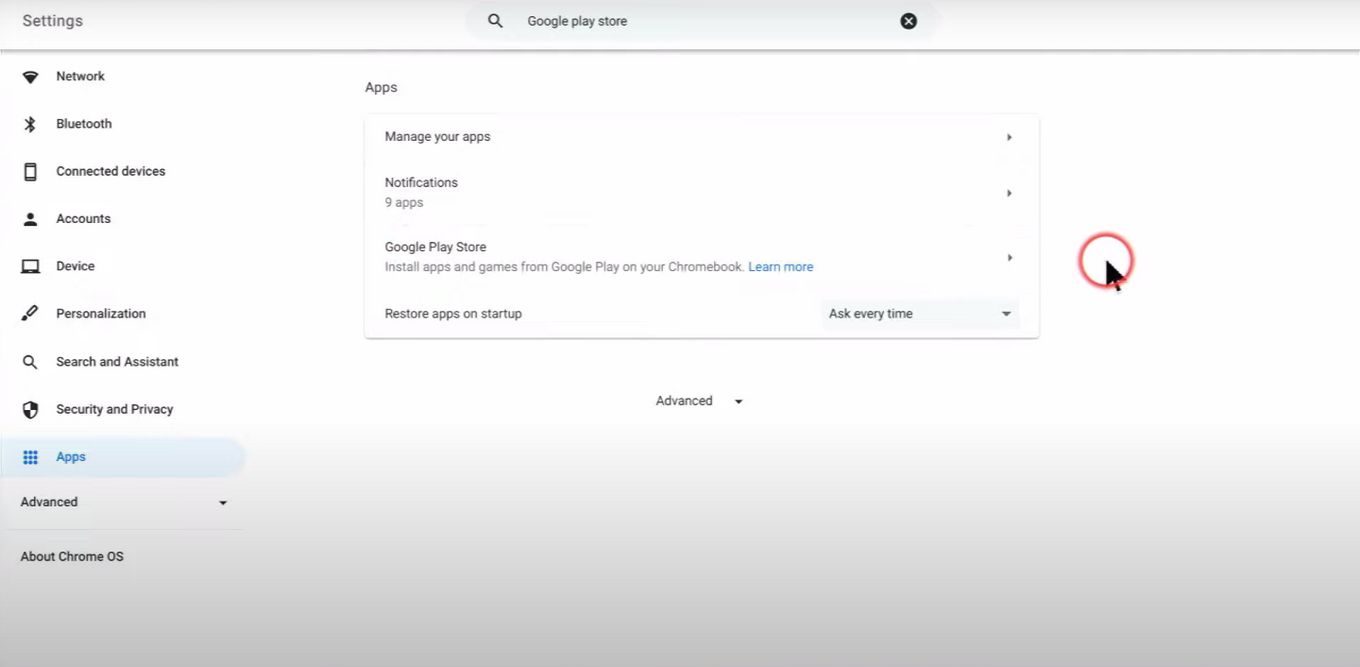Viewport: 1360px width, 667px height.
Task: Go to Connected devices section
Action: click(x=111, y=171)
